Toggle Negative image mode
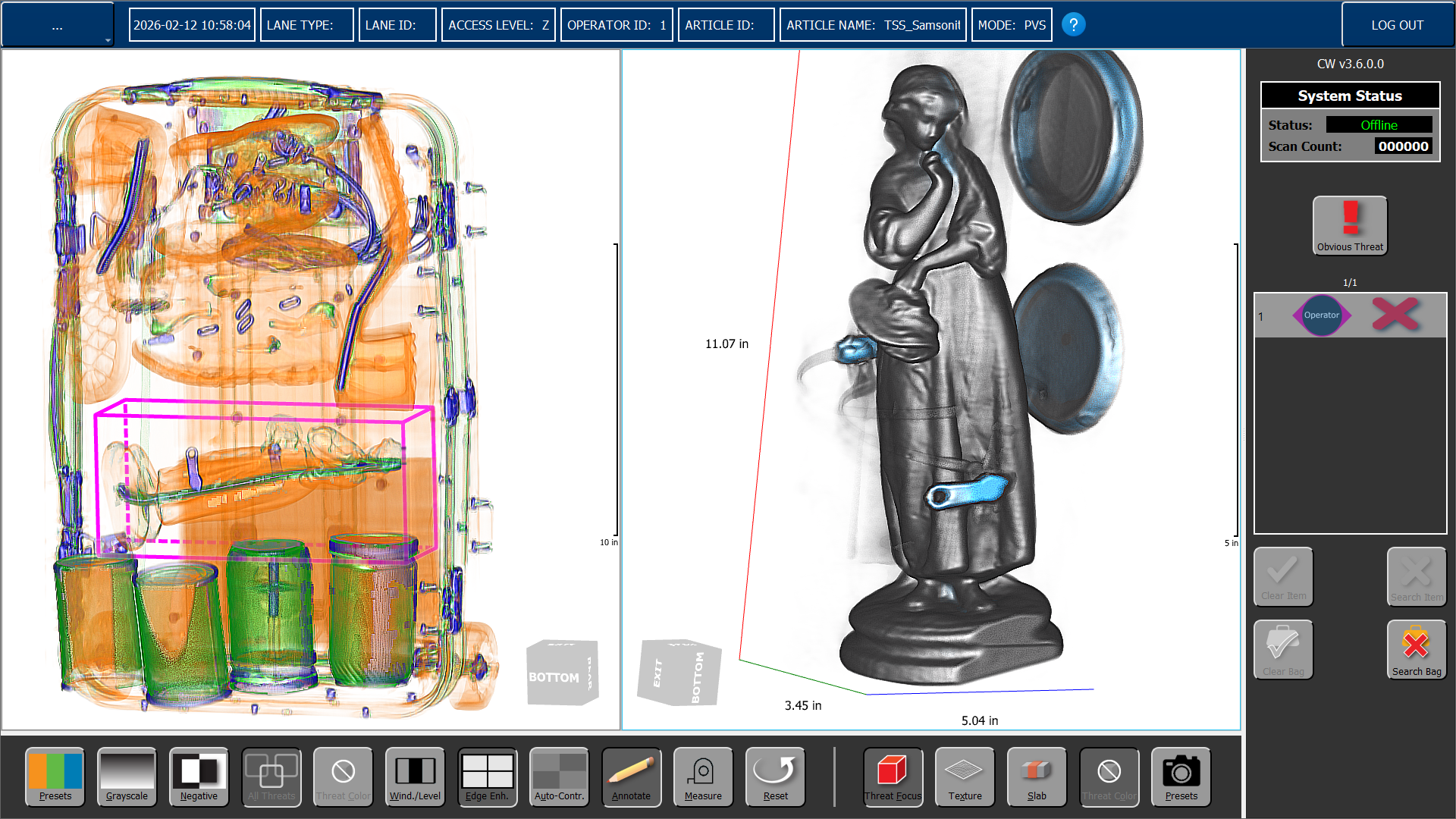This screenshot has height=819, width=1456. click(199, 777)
